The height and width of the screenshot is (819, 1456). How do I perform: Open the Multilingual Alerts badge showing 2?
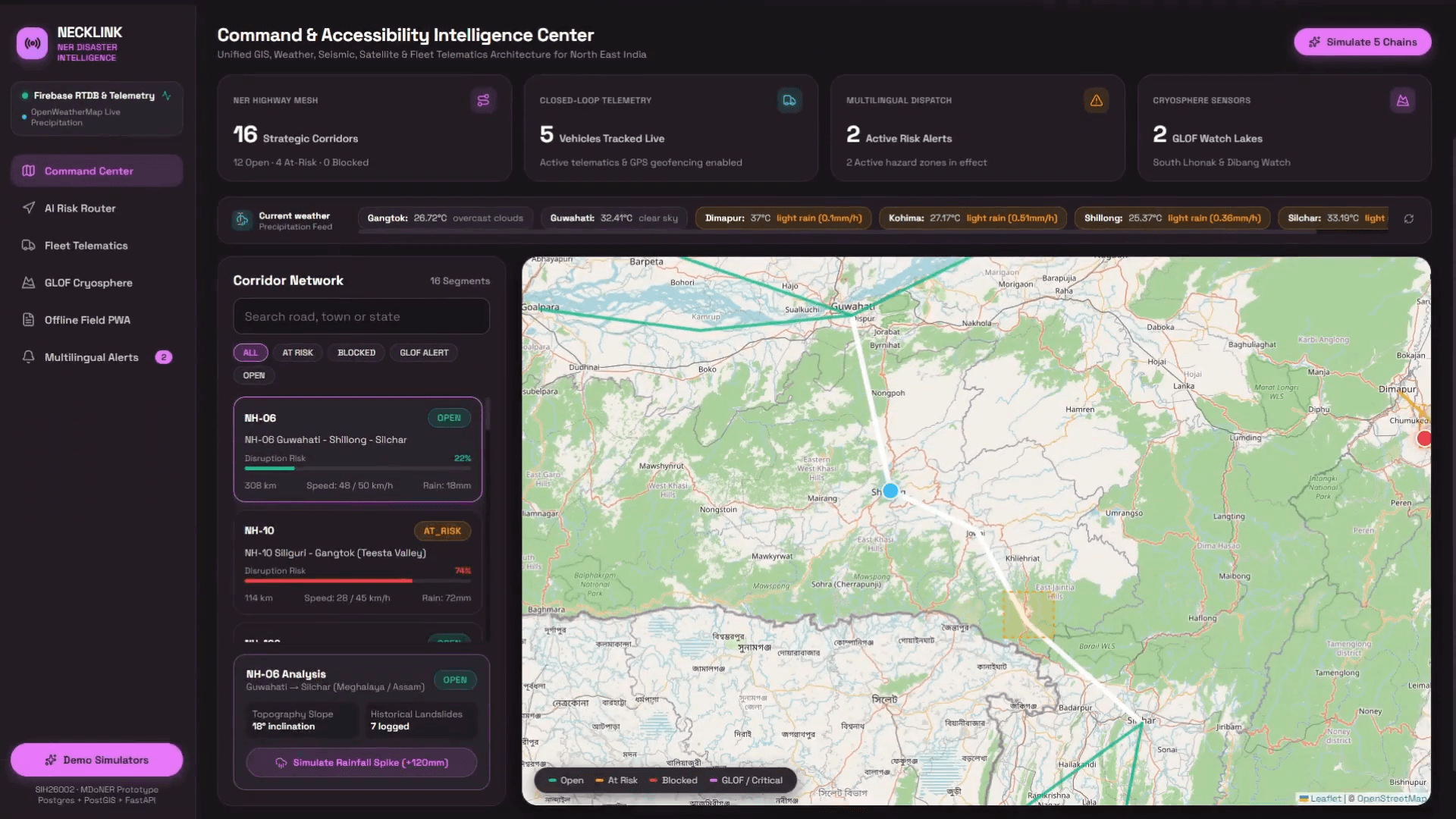pyautogui.click(x=163, y=357)
